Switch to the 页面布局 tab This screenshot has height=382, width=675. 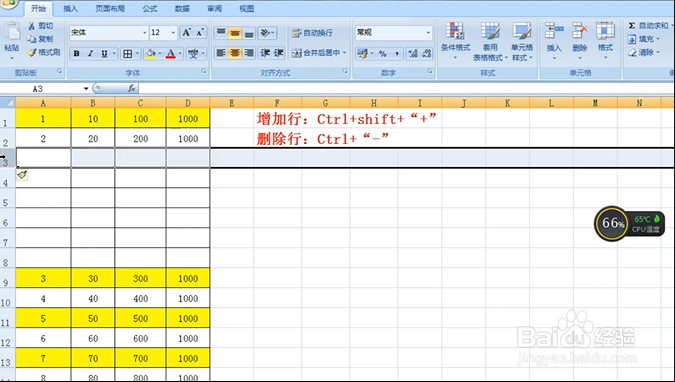coord(110,9)
